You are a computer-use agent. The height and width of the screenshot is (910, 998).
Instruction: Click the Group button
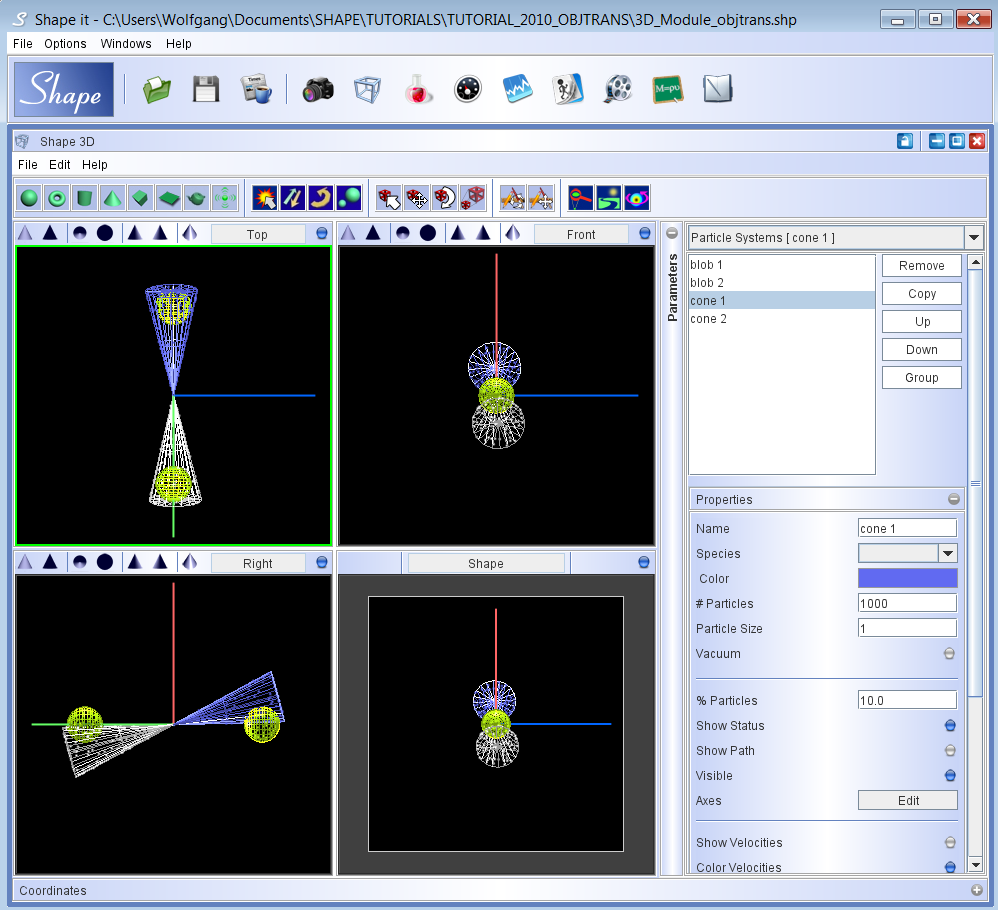tap(922, 378)
